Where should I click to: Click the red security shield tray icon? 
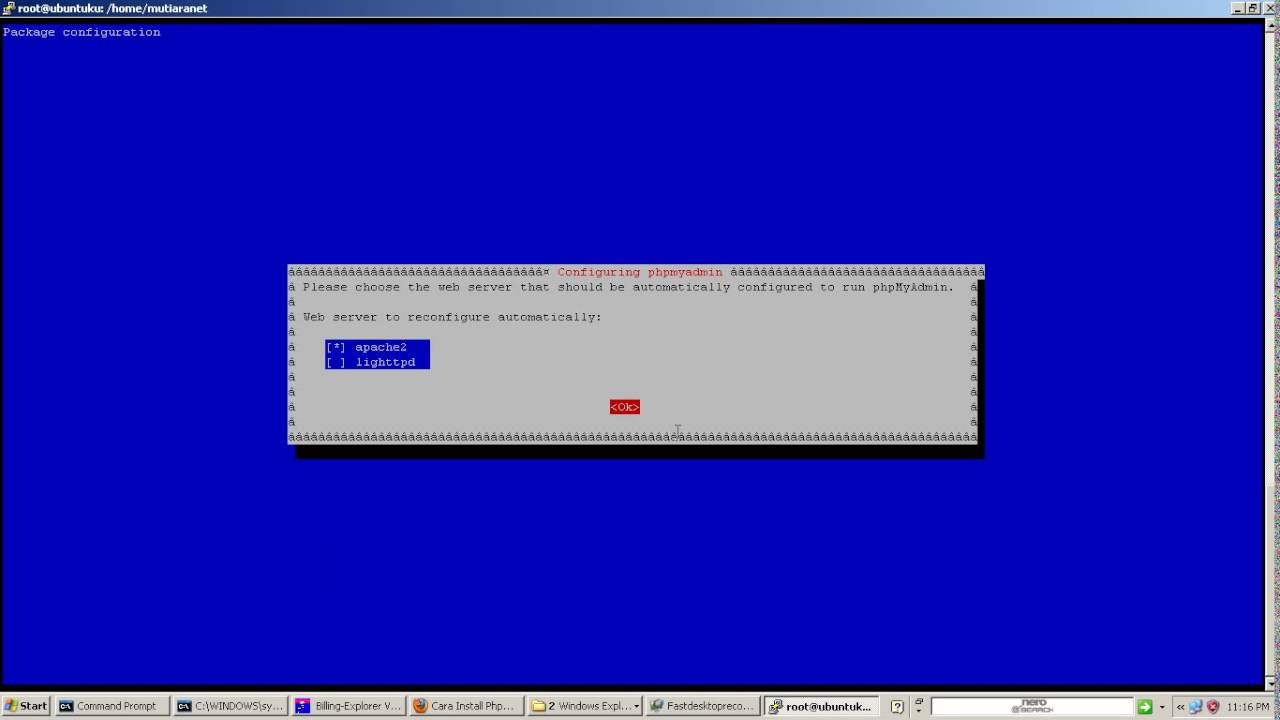[1213, 706]
